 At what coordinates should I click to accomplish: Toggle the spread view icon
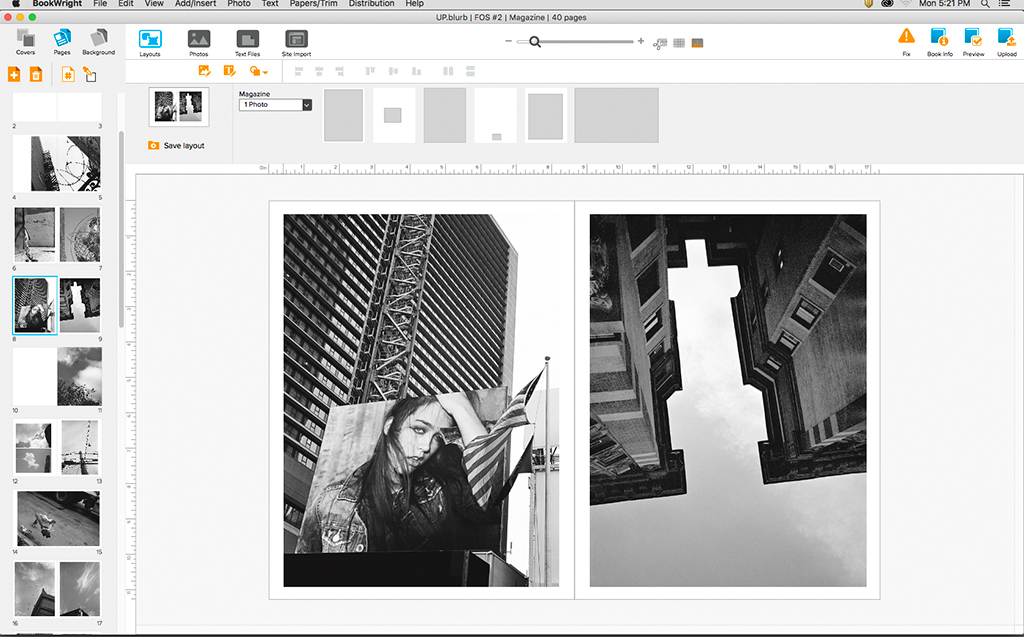(696, 43)
